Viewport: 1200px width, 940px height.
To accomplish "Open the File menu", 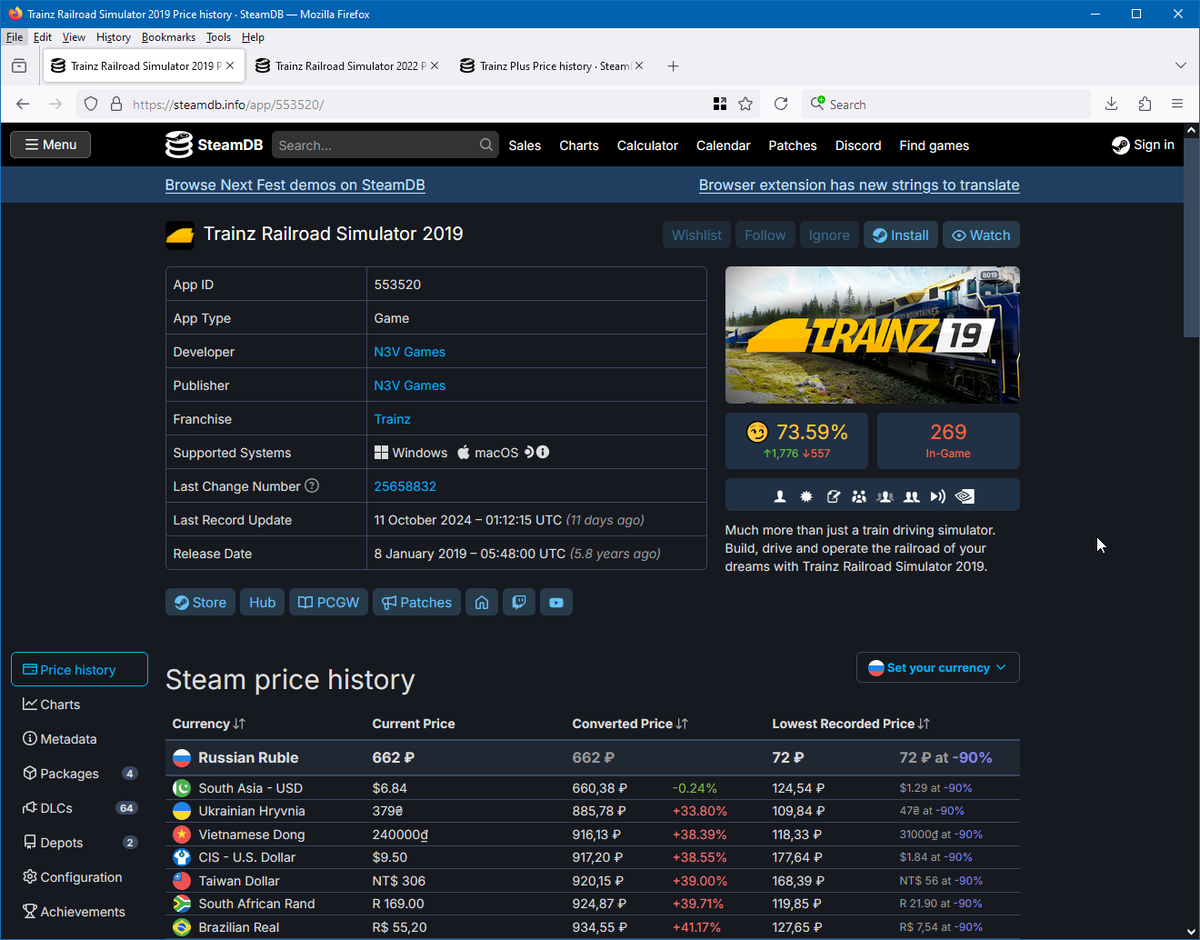I will click(14, 37).
